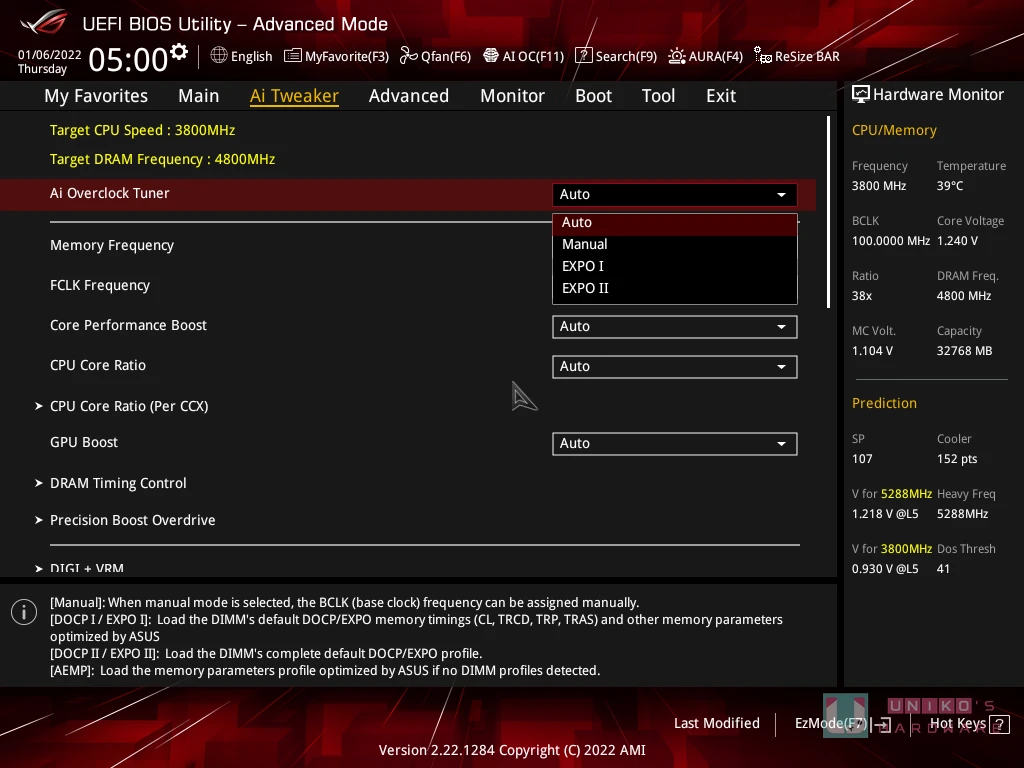Click the ROG logo icon
The width and height of the screenshot is (1024, 768).
pos(43,22)
